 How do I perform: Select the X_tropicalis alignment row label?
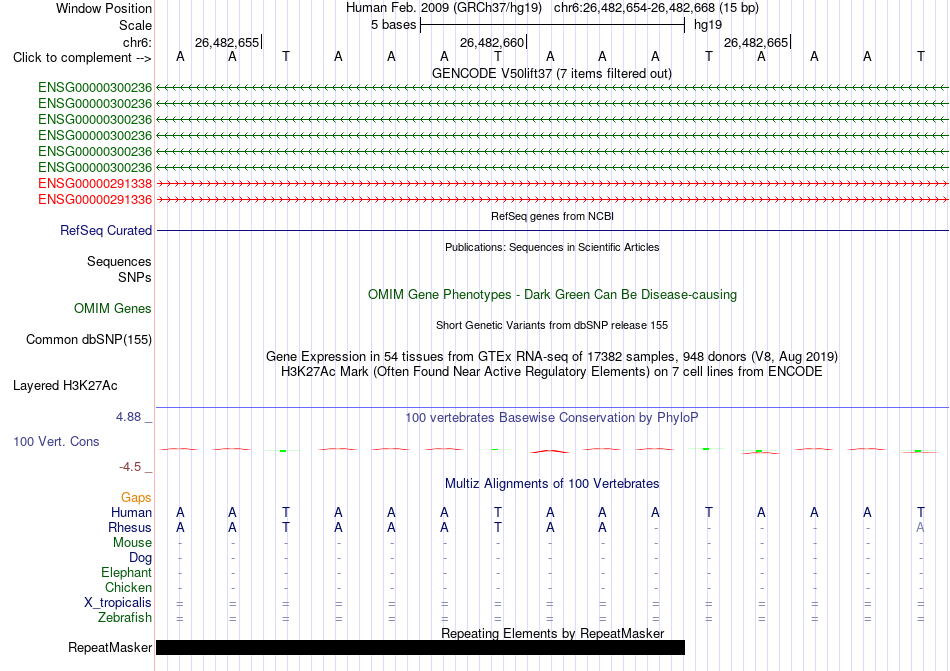pyautogui.click(x=118, y=603)
